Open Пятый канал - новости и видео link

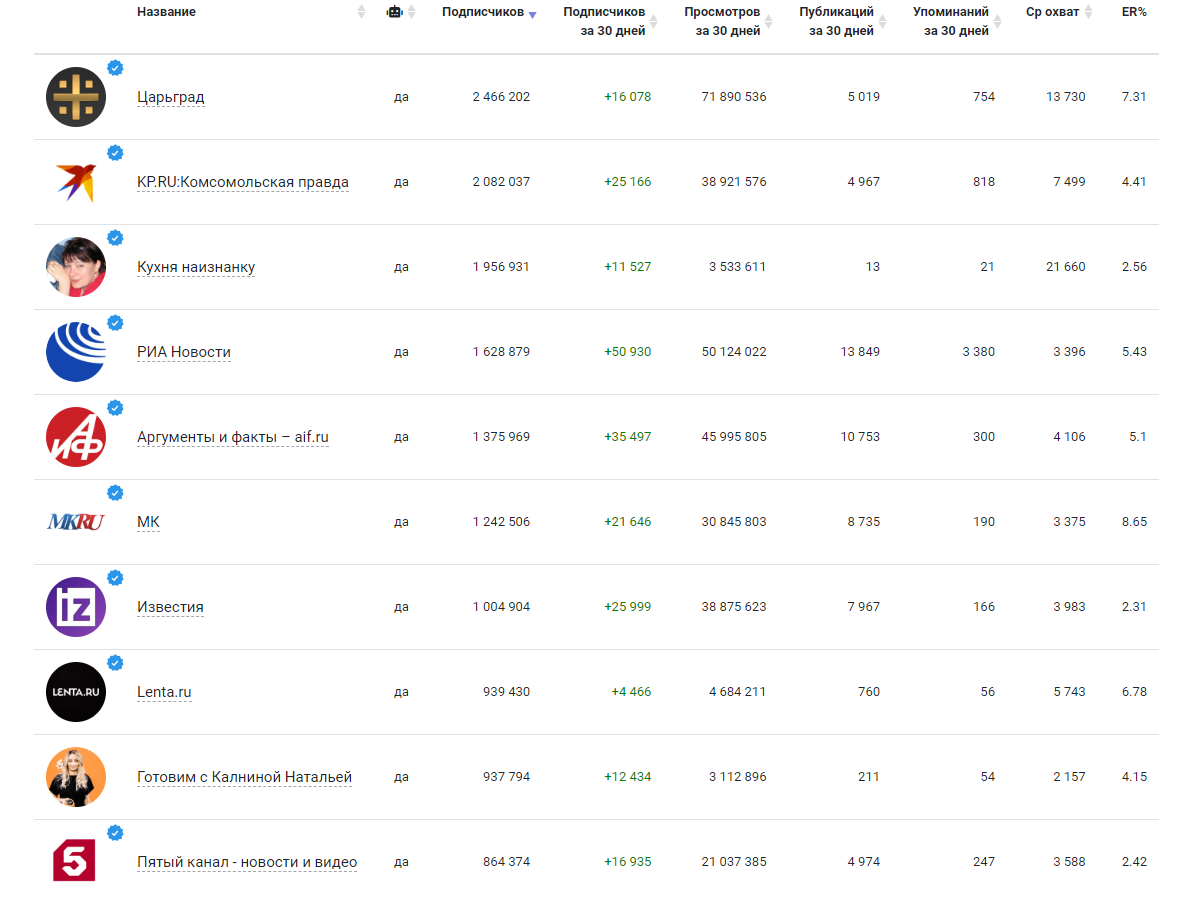(247, 861)
